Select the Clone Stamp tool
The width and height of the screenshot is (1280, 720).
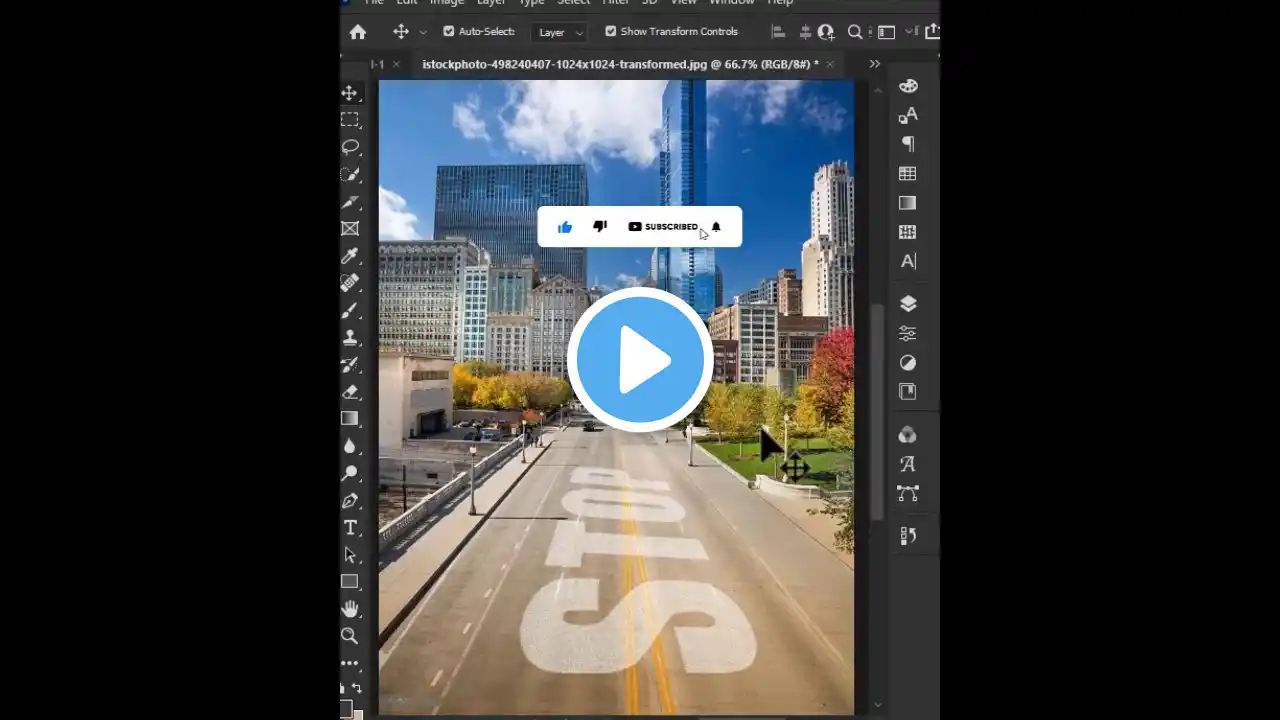click(350, 338)
